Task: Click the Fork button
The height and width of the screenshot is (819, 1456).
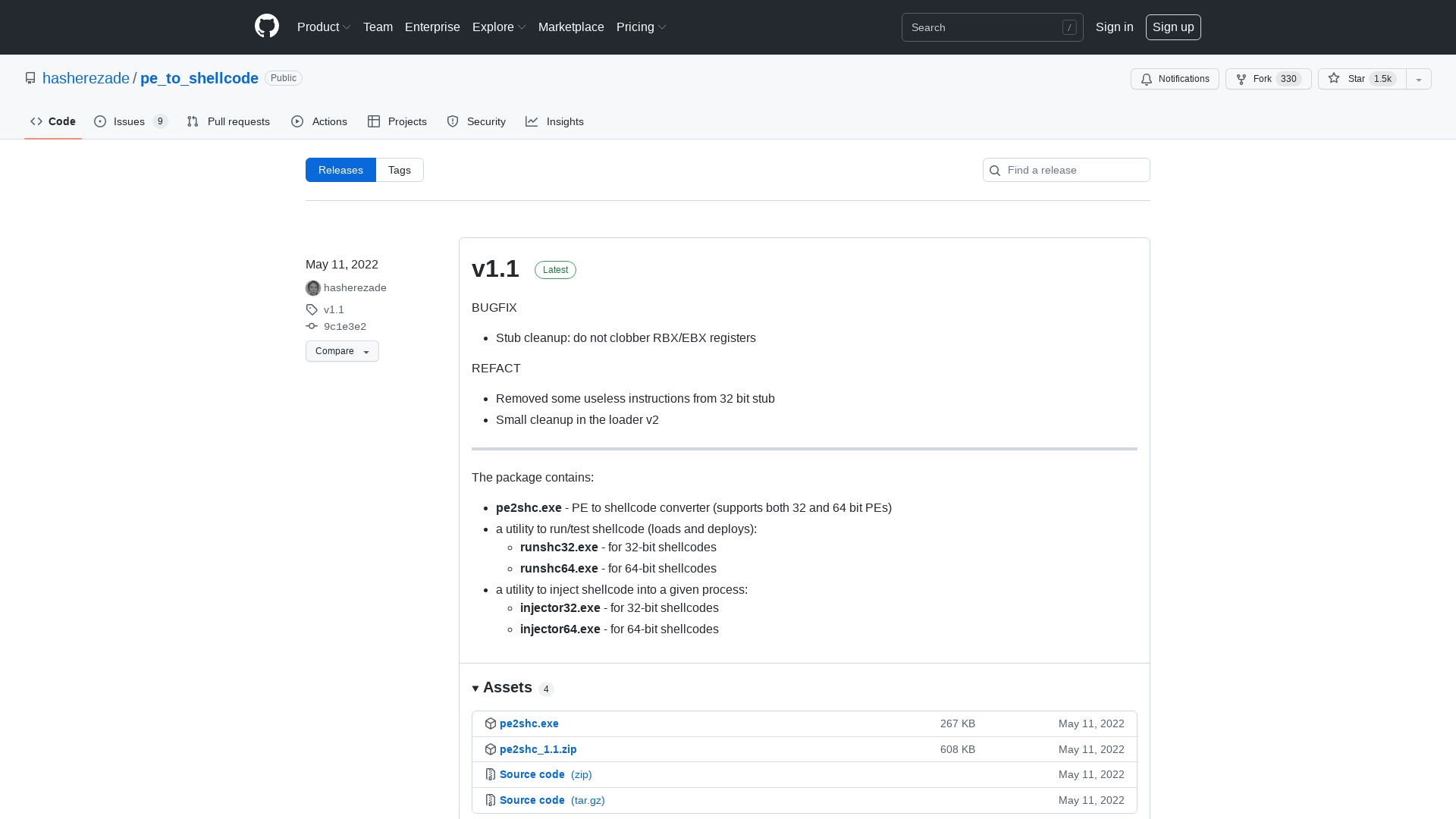Action: coord(1268,79)
